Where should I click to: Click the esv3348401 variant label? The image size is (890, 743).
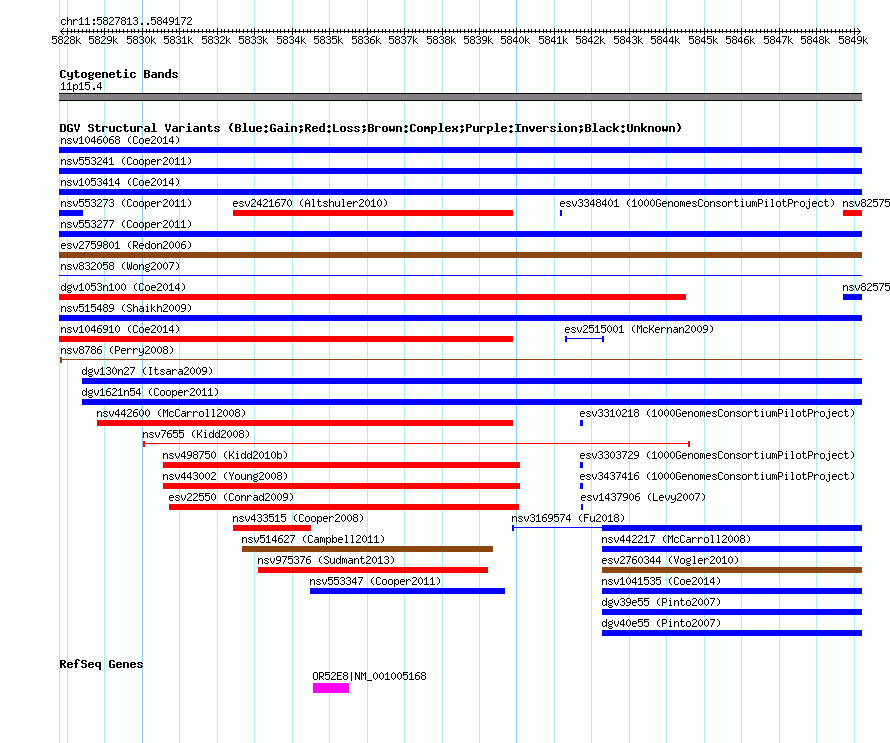click(x=697, y=203)
